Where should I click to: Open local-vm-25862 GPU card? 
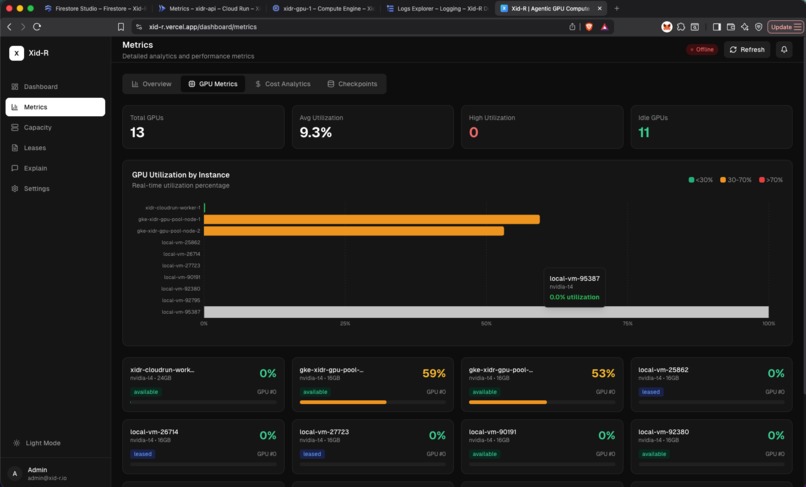[711, 384]
